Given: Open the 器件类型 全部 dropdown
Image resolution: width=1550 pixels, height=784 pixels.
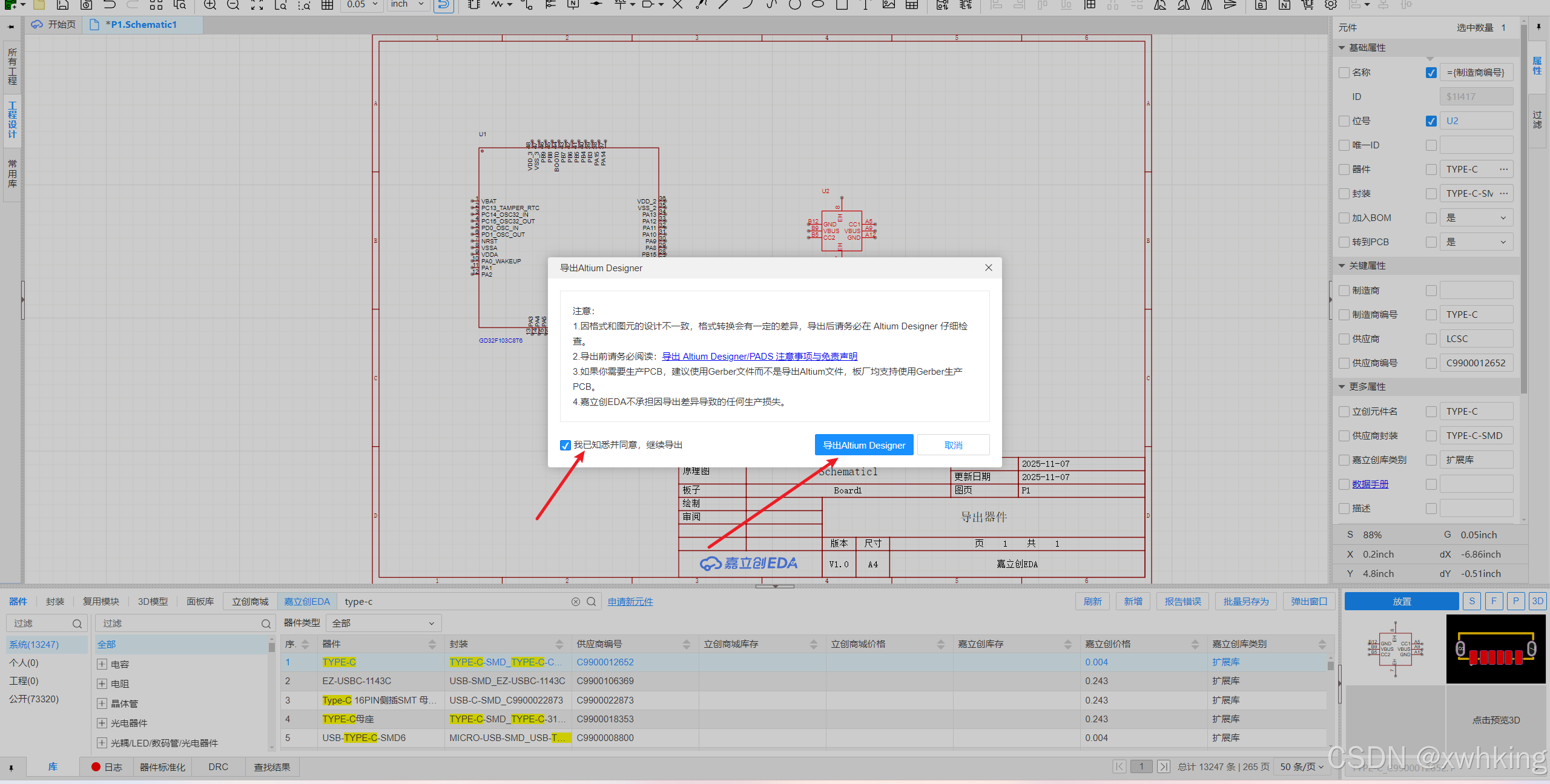Looking at the screenshot, I should click(x=383, y=623).
